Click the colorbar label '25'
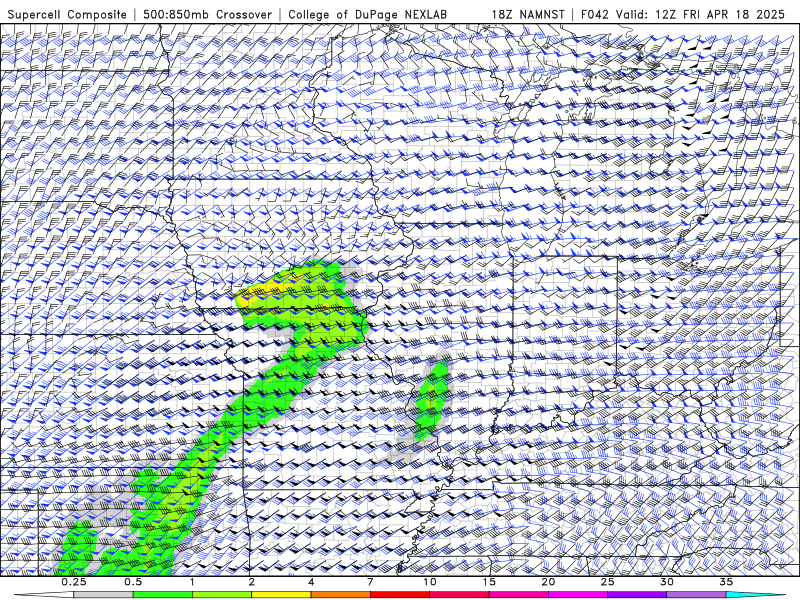This screenshot has height=600, width=800. (x=607, y=582)
